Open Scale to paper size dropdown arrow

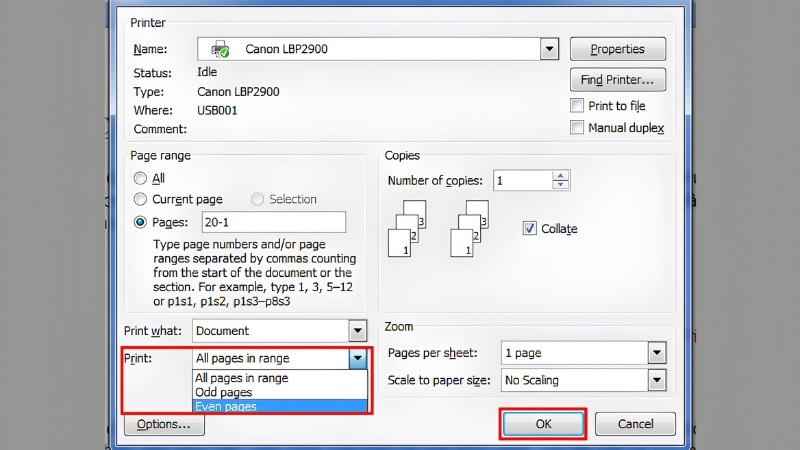point(657,380)
